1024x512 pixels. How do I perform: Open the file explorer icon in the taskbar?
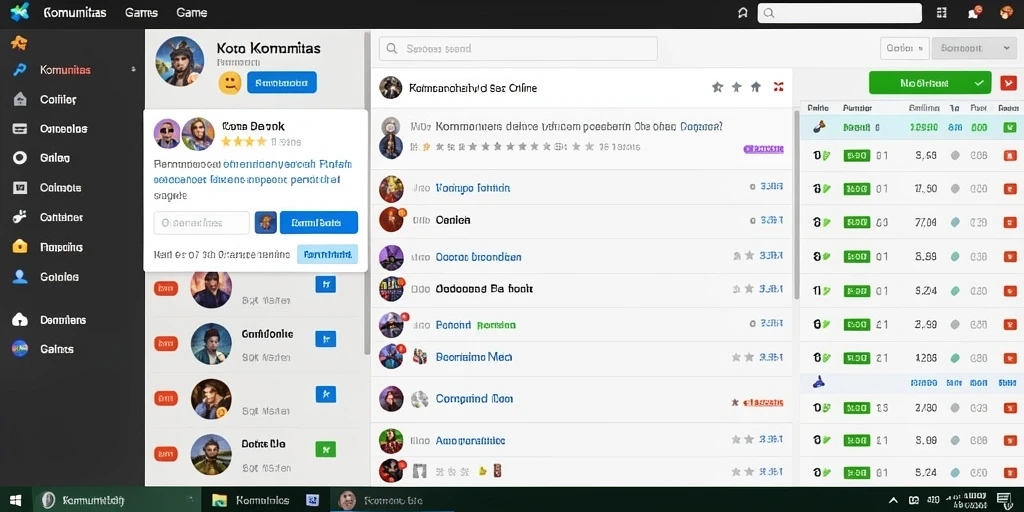coord(219,500)
